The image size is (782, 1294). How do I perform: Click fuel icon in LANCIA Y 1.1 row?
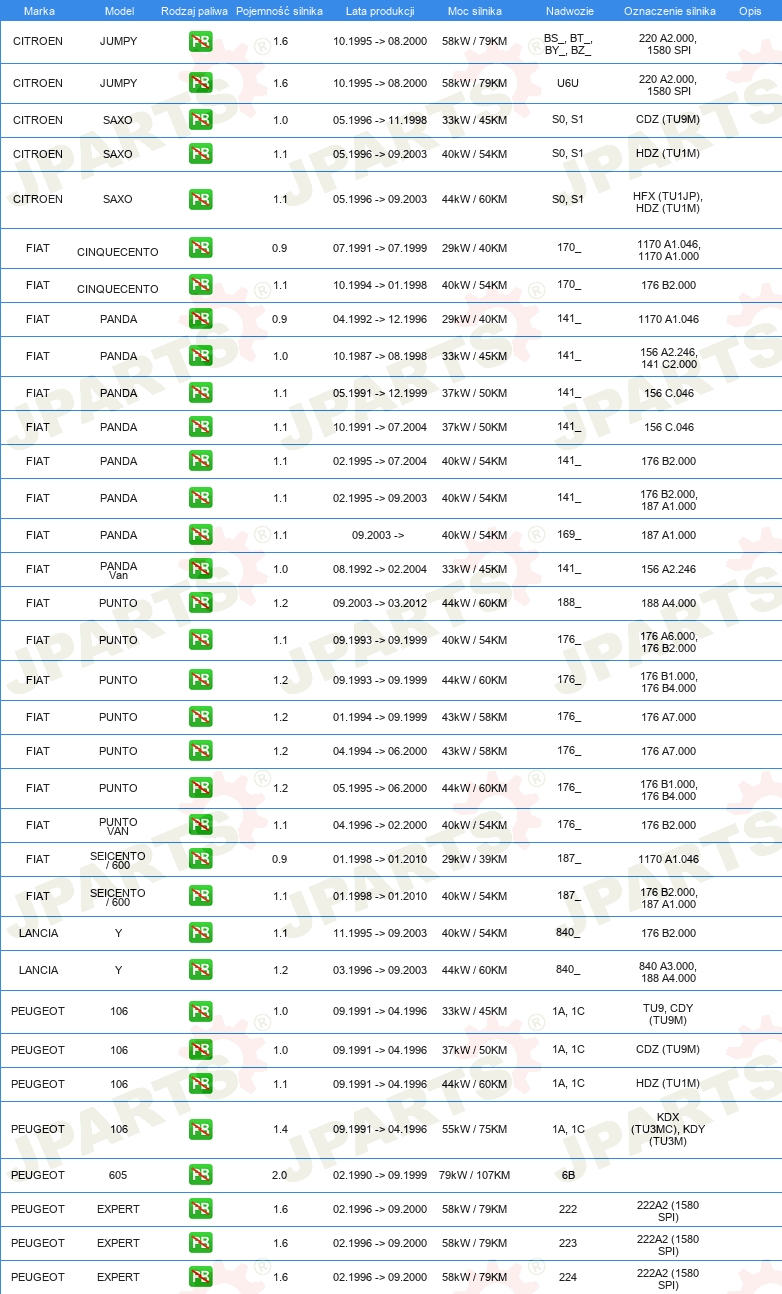tap(200, 933)
